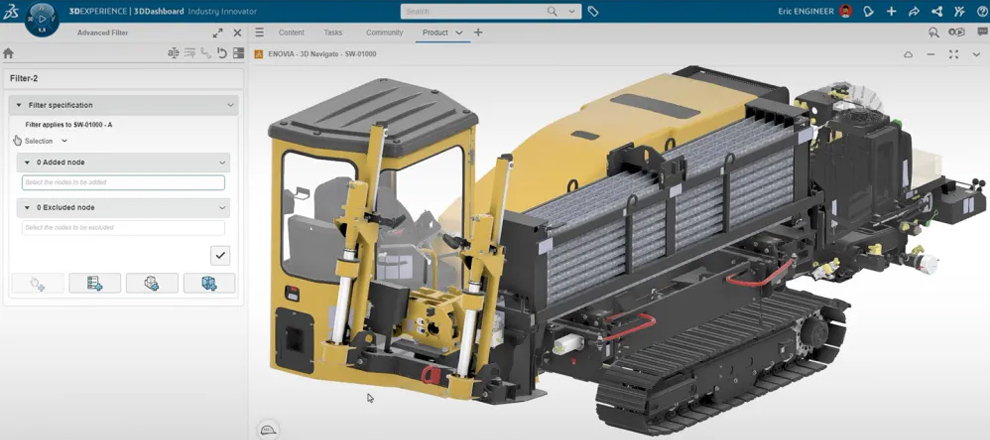Open the Product tab dropdown chevron
Viewport: 990px width, 440px height.
[459, 33]
